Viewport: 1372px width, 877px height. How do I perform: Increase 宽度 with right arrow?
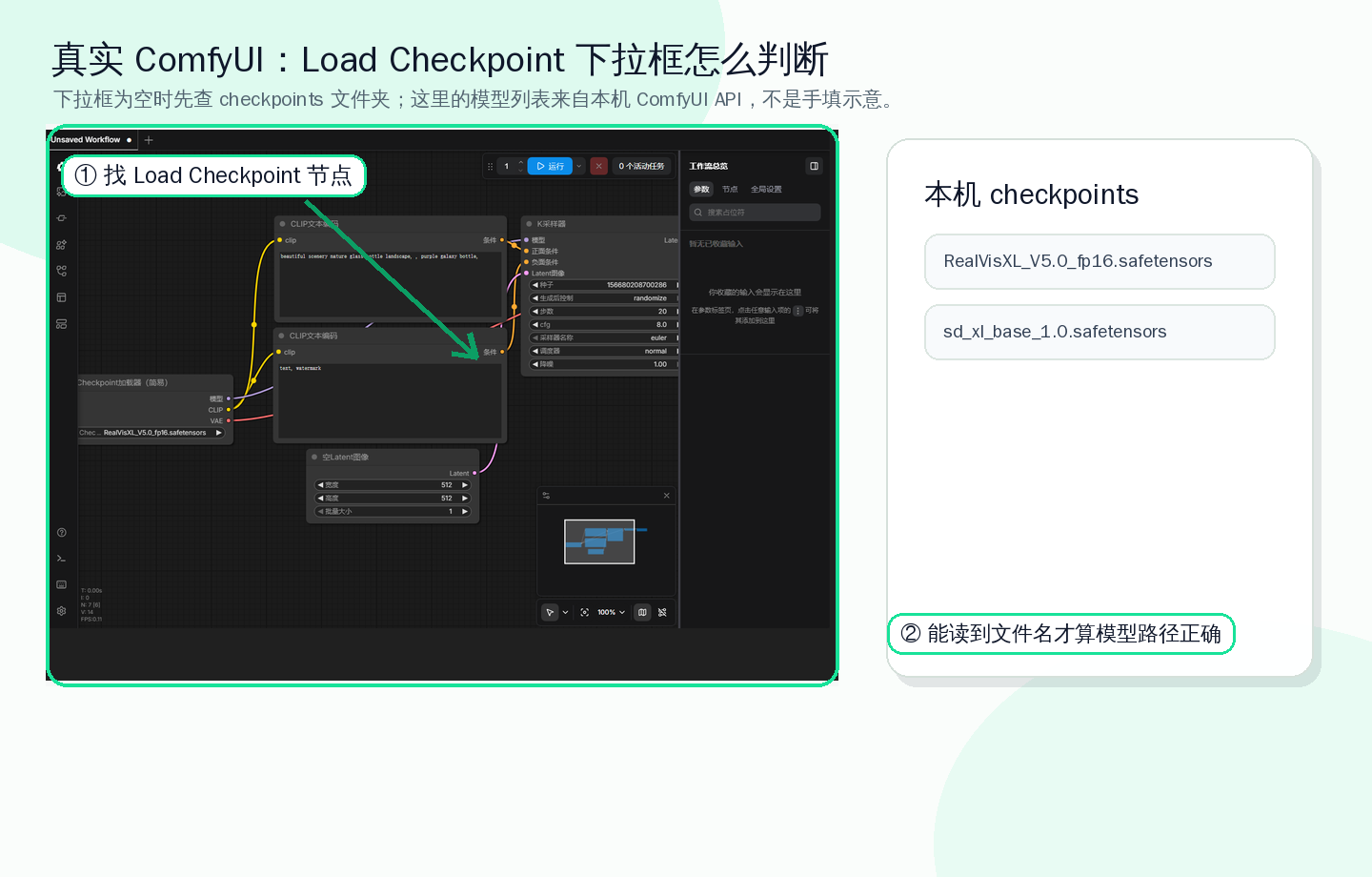tap(465, 485)
